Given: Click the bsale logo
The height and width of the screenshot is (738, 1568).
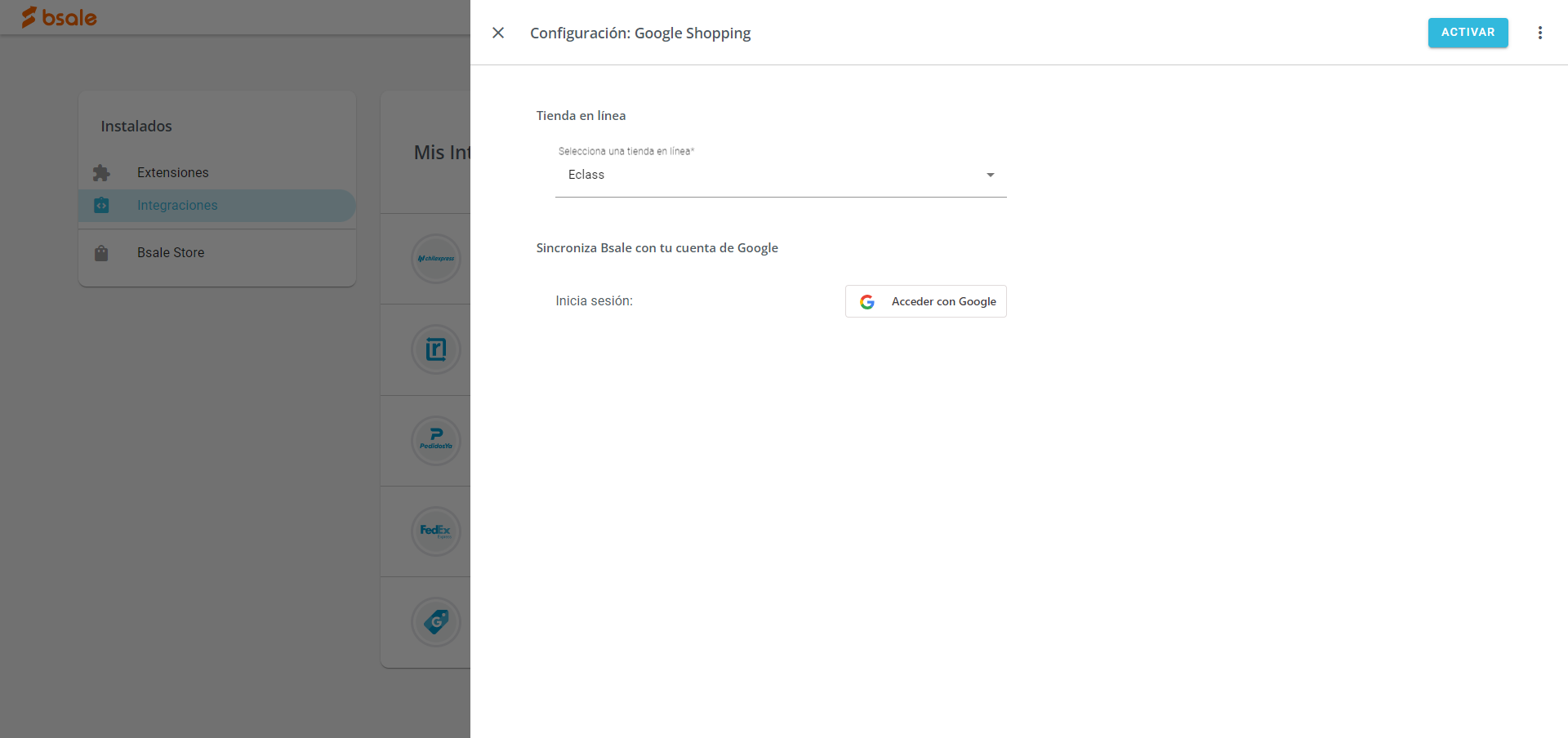Looking at the screenshot, I should [x=59, y=17].
